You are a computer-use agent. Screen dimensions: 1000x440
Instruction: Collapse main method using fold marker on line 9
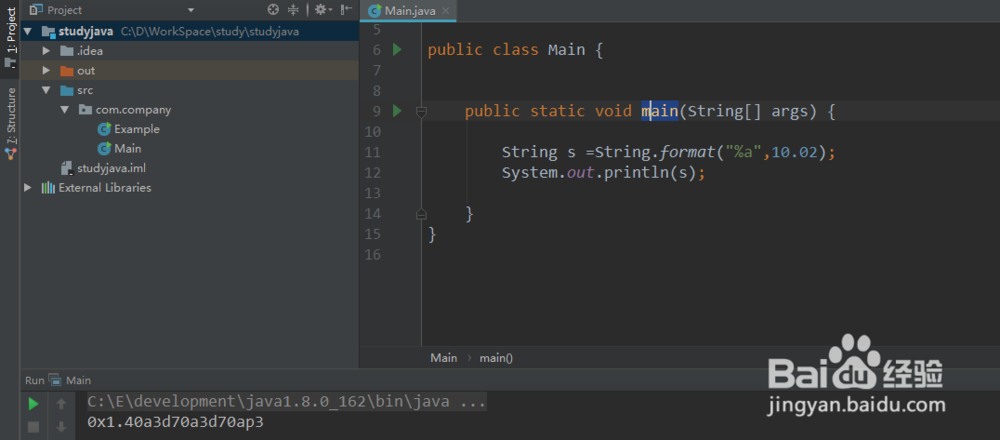421,112
